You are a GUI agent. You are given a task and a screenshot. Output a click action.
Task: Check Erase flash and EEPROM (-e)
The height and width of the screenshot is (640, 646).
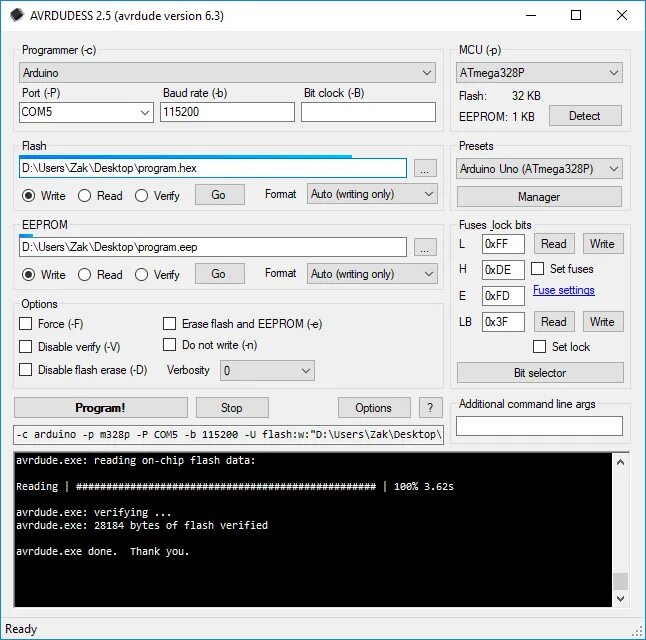pos(169,324)
